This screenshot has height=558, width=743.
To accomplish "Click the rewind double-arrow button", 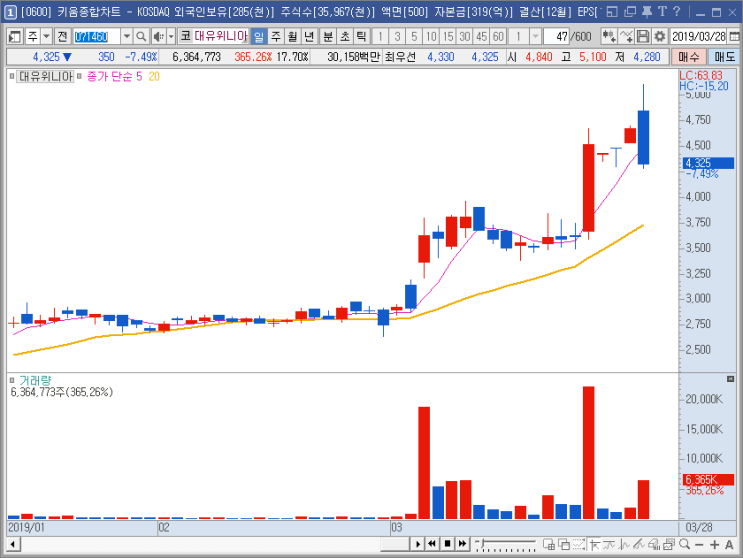I will 432,544.
